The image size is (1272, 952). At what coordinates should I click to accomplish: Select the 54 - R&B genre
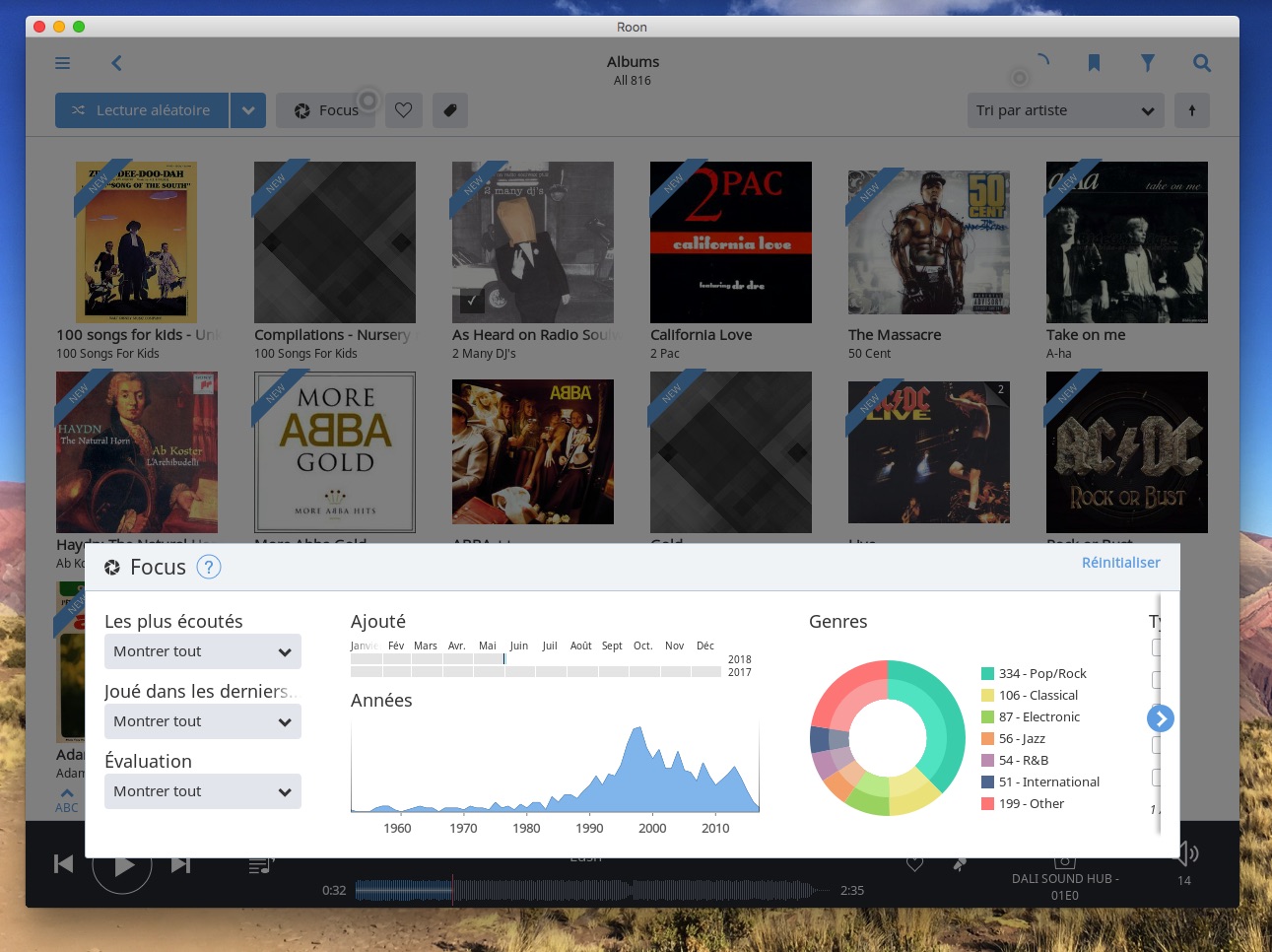[x=1015, y=761]
